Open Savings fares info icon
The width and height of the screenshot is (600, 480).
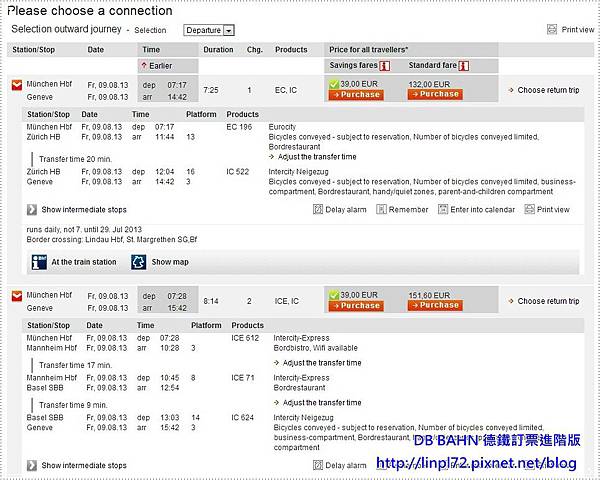(x=384, y=66)
